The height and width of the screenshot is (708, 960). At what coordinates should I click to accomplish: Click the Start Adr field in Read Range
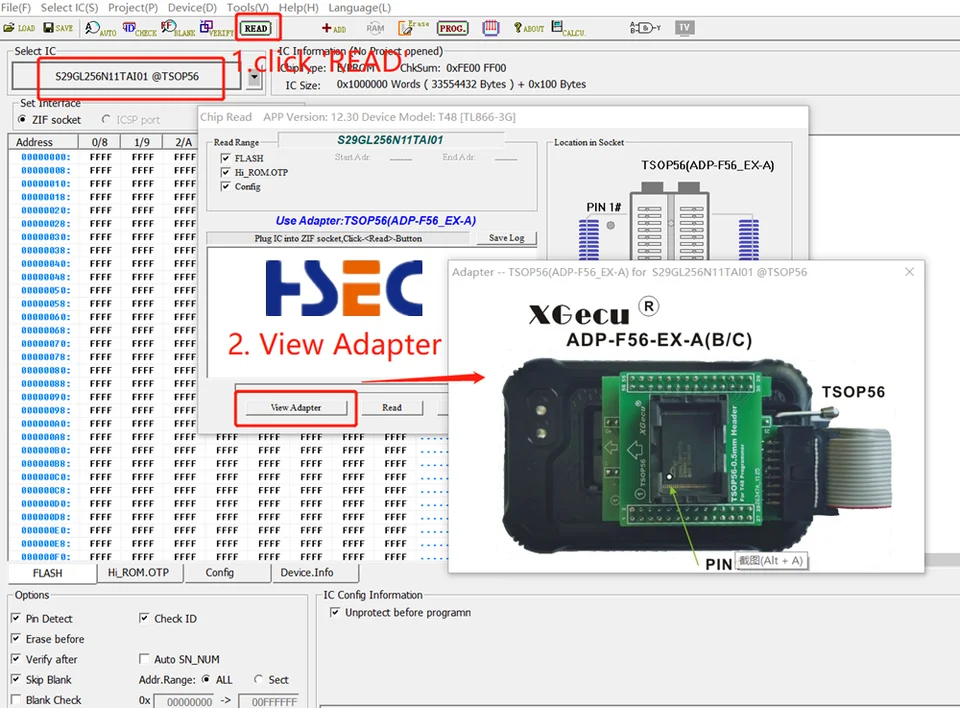pos(400,158)
